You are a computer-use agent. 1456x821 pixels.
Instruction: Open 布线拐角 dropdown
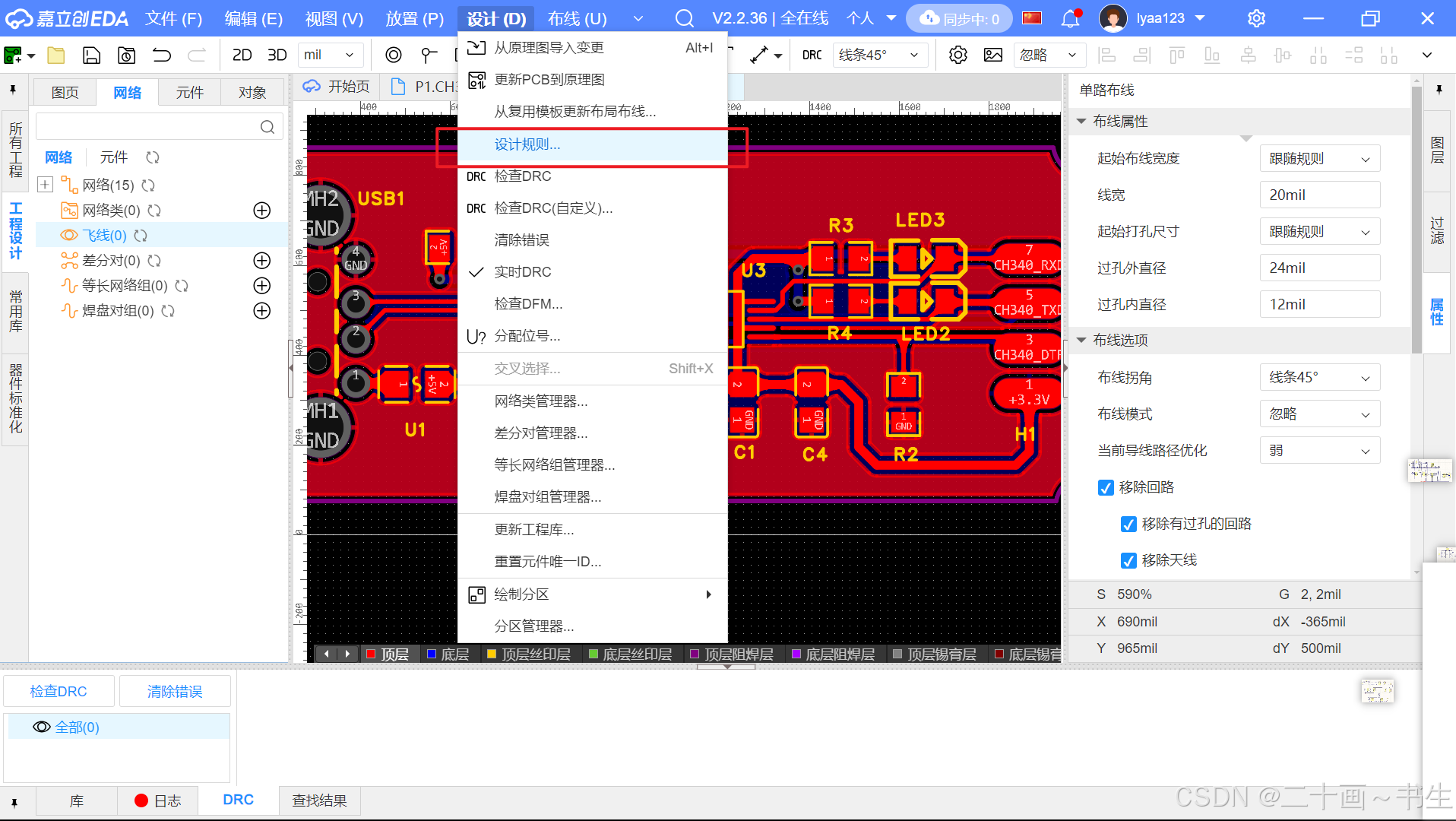1320,378
